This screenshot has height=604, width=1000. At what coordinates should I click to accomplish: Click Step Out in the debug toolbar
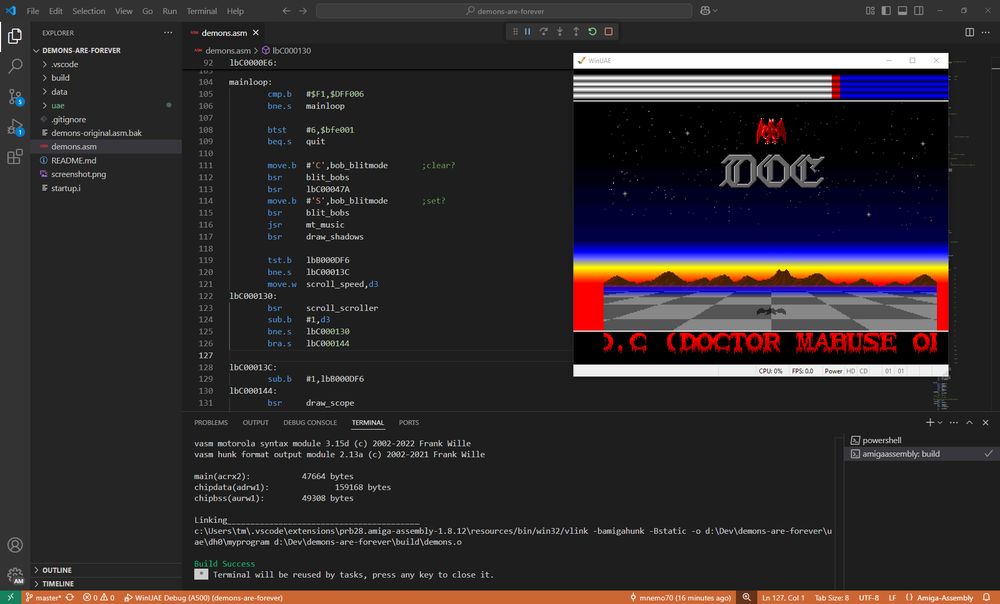tap(576, 32)
